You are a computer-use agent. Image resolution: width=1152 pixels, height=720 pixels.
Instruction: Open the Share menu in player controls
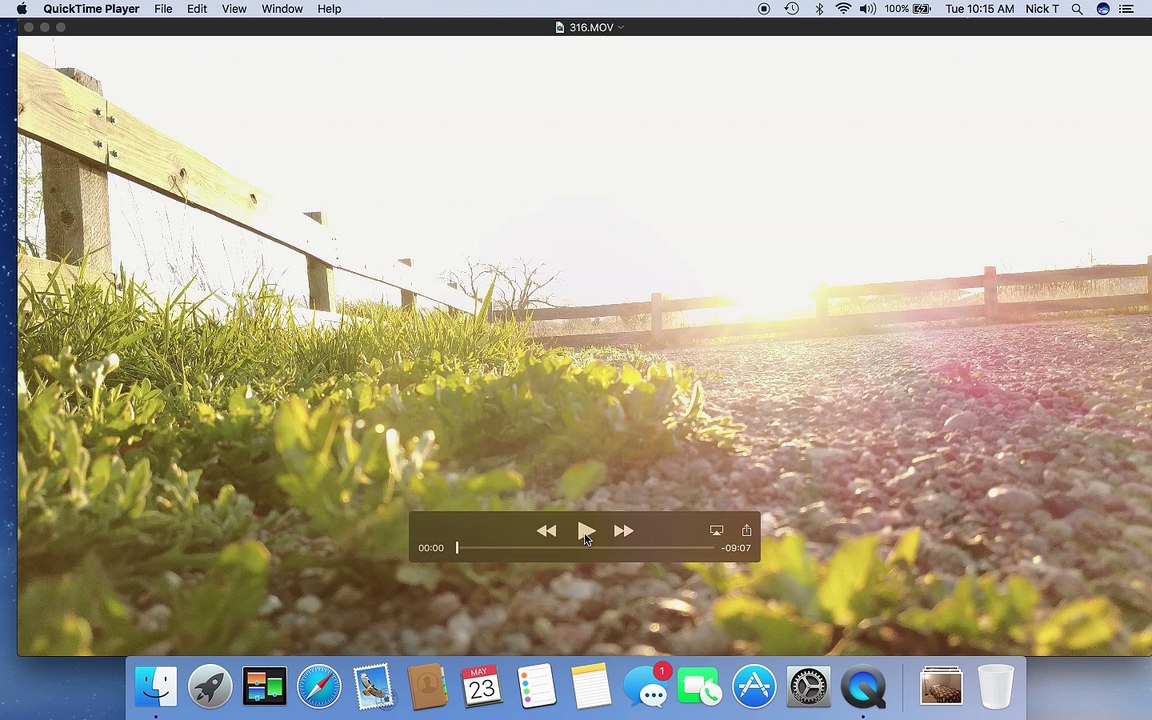pyautogui.click(x=746, y=530)
